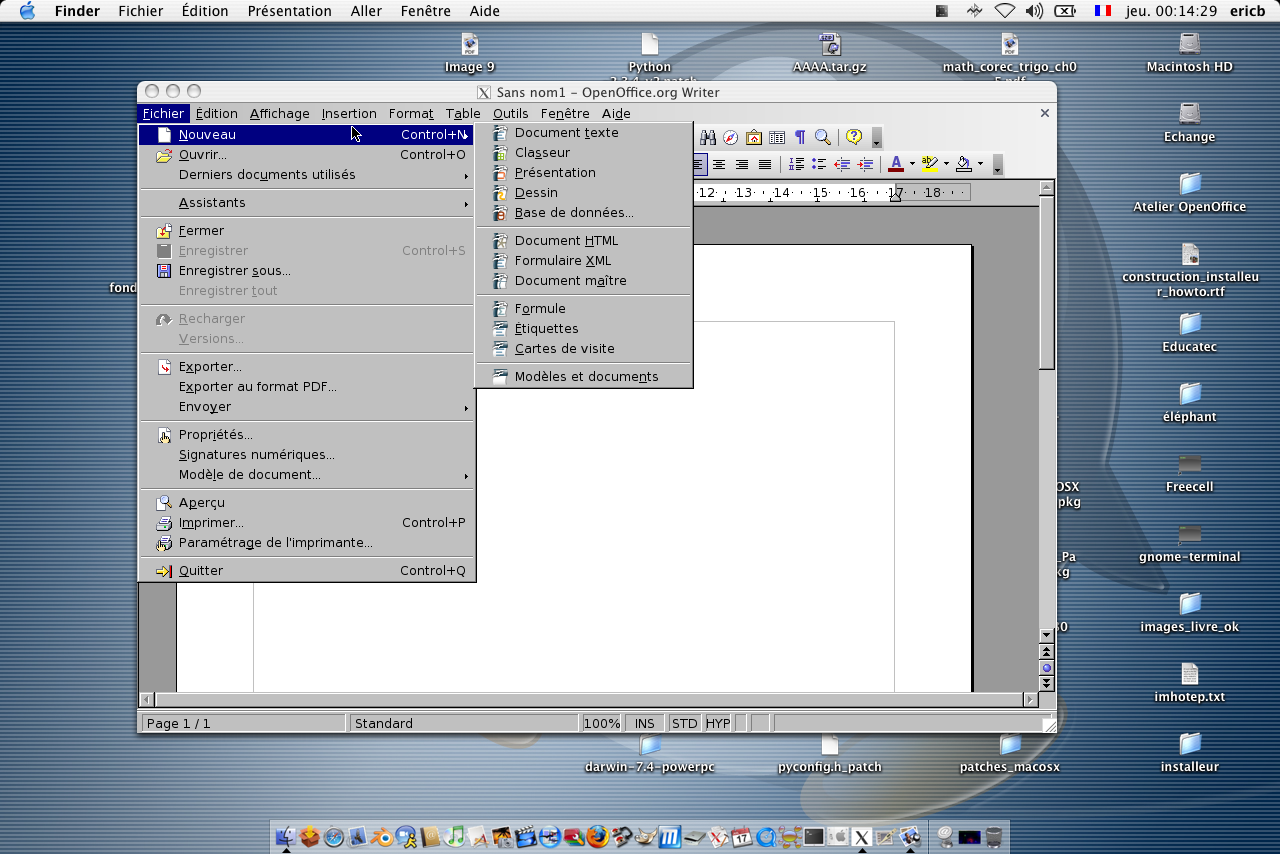Expand the Envoyer submenu
This screenshot has height=854, width=1280.
coord(306,407)
